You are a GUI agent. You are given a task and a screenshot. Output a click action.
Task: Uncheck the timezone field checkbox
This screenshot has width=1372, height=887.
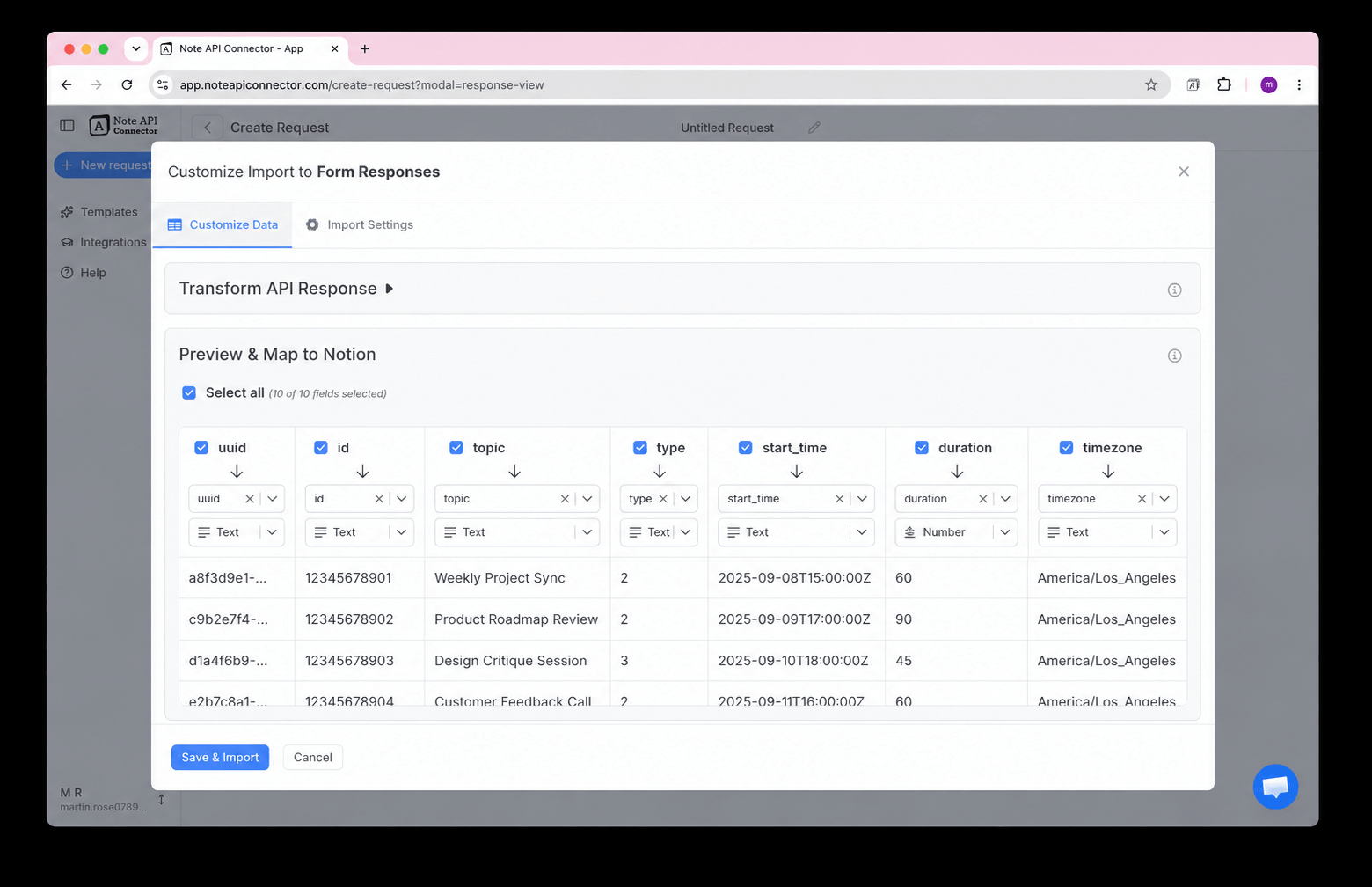tap(1066, 448)
